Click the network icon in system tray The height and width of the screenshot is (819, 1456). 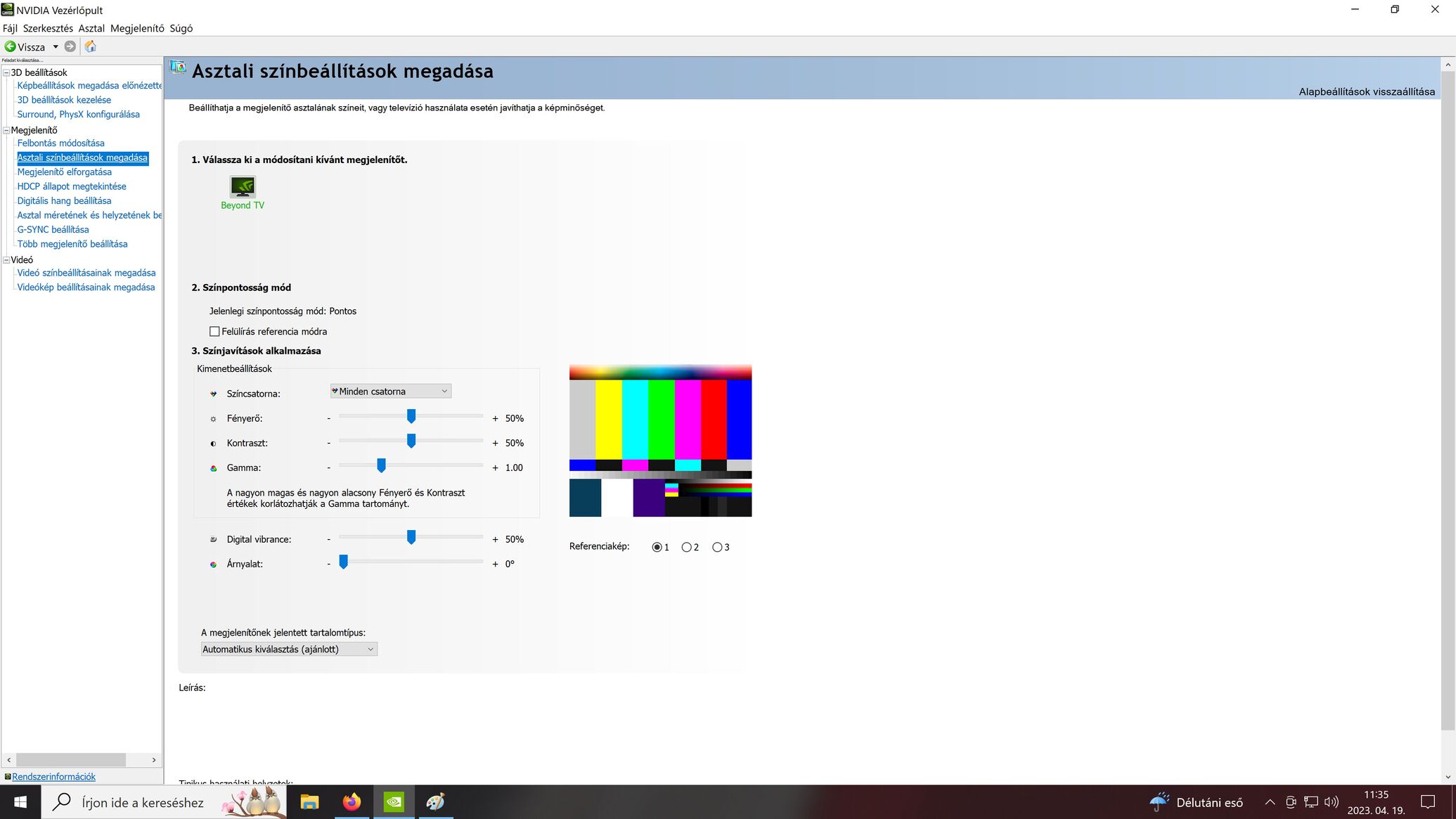click(x=1311, y=802)
